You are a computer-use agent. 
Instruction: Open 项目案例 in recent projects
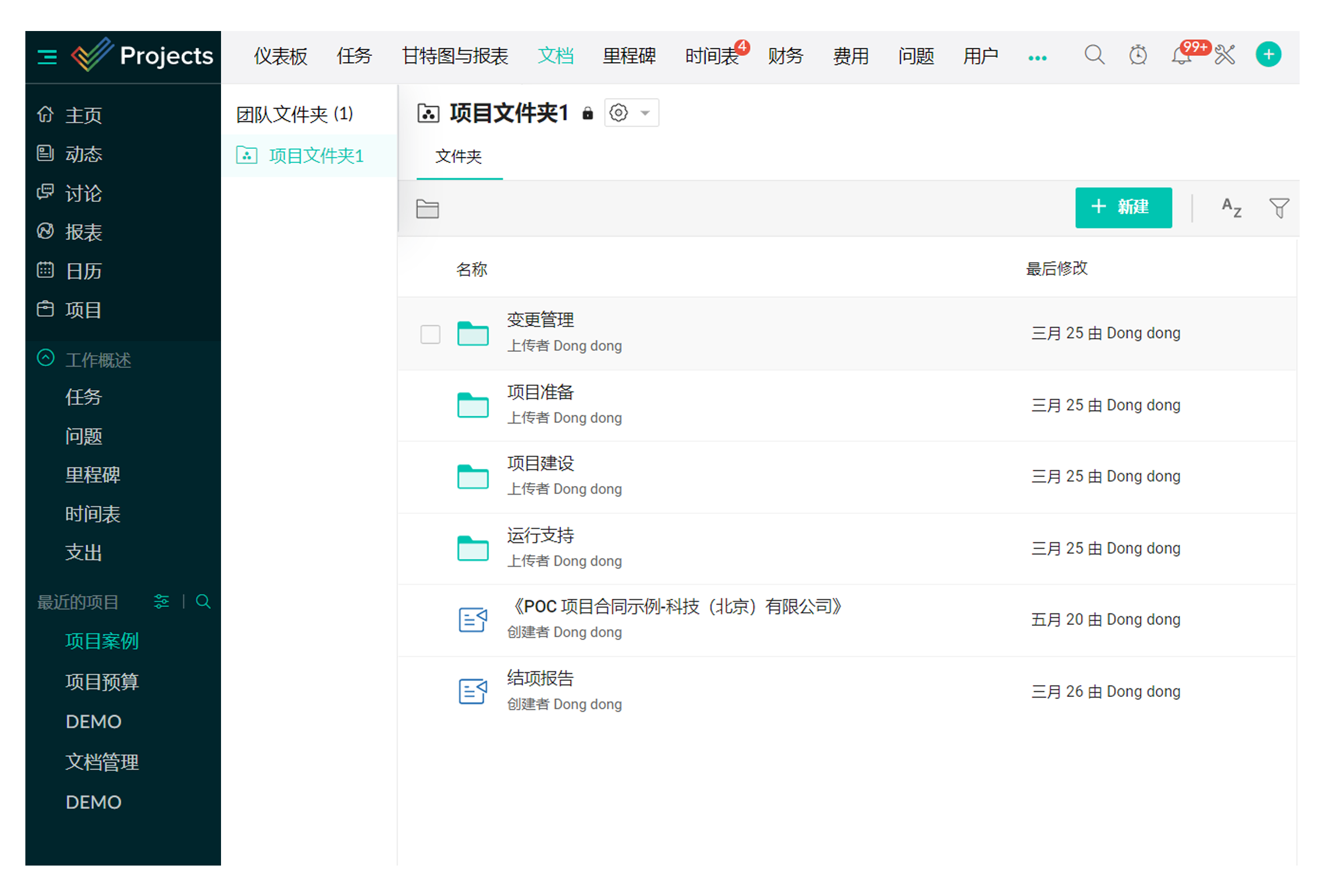click(101, 641)
